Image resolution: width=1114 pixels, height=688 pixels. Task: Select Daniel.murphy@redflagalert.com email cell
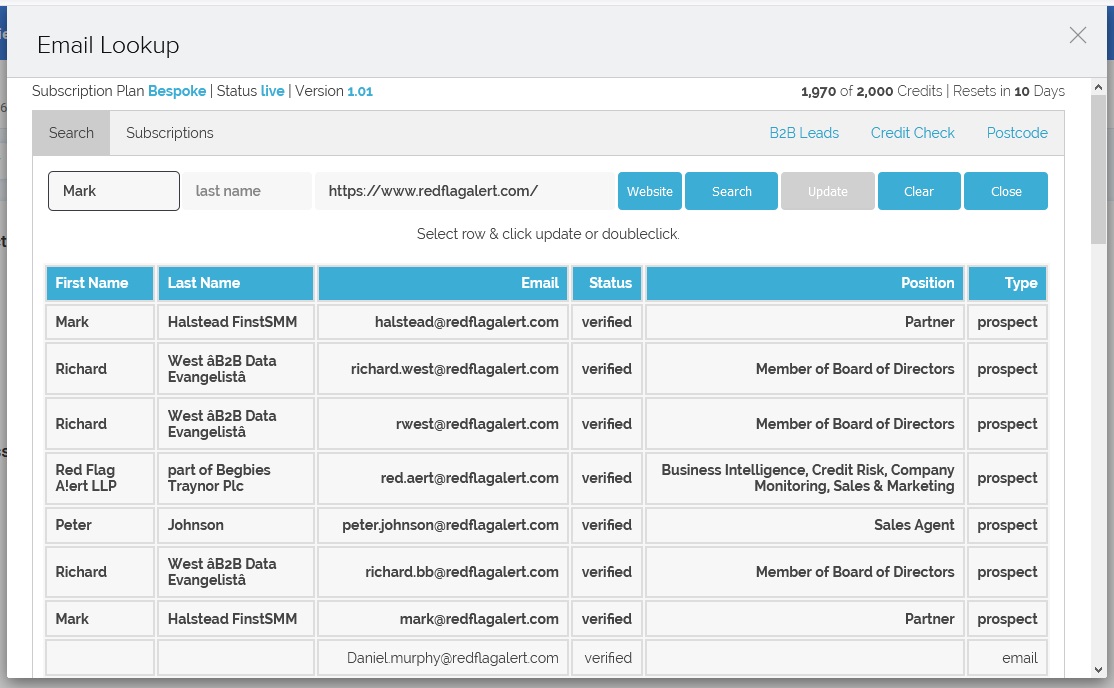click(443, 658)
